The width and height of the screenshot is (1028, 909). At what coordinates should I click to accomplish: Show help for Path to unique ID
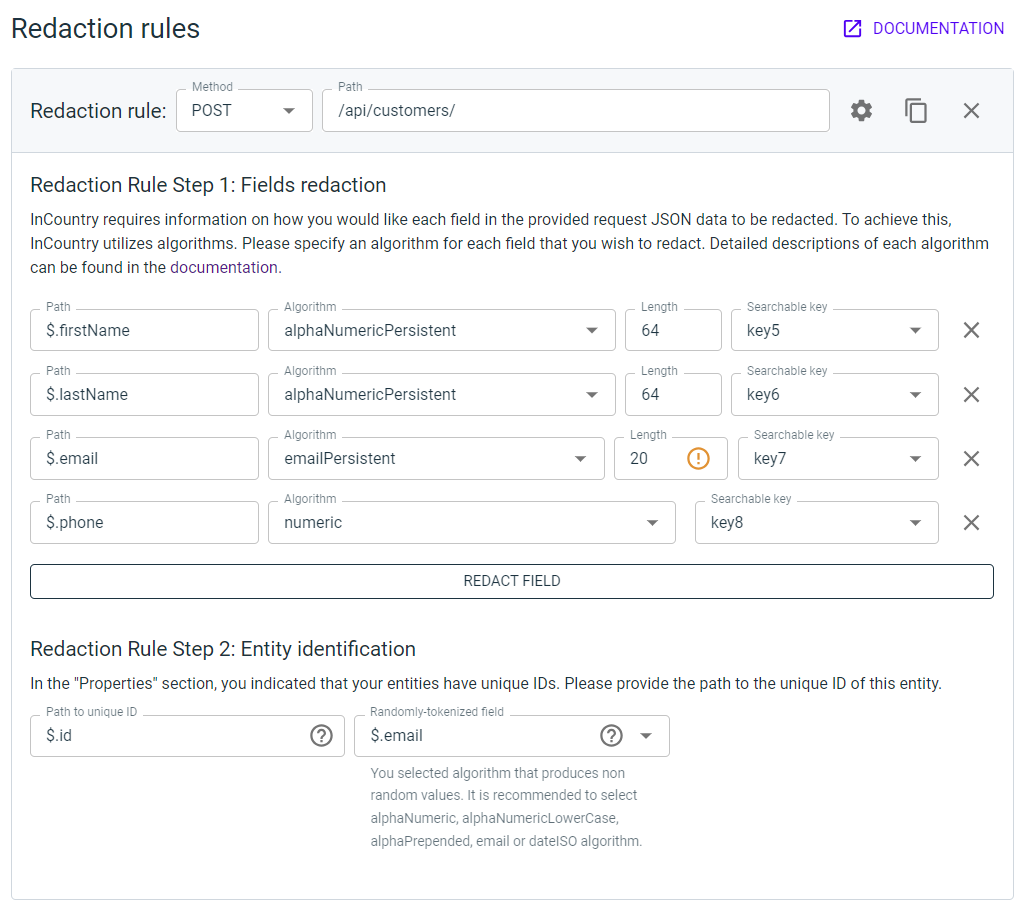[321, 736]
